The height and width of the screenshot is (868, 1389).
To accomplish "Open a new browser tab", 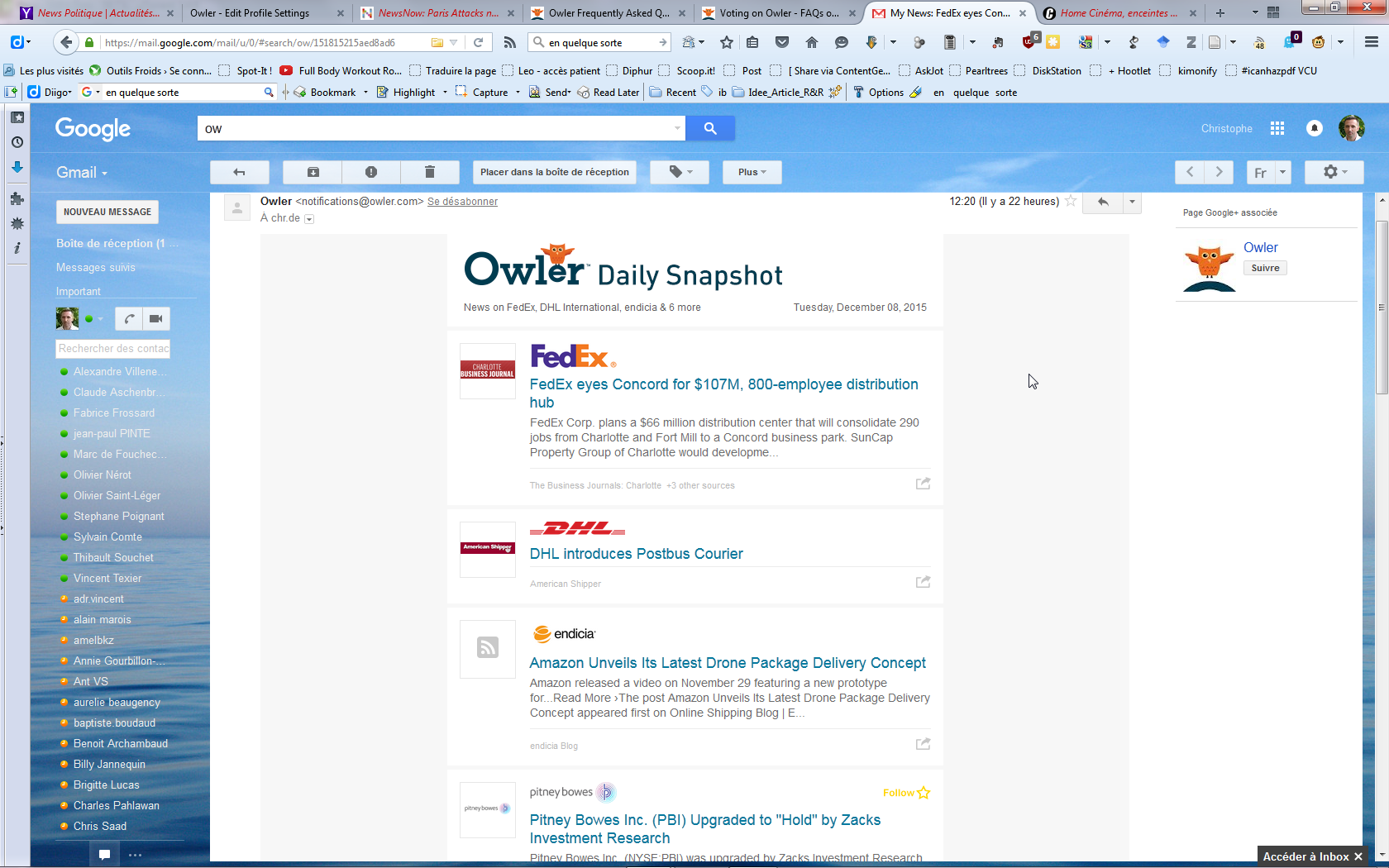I will 1220,13.
